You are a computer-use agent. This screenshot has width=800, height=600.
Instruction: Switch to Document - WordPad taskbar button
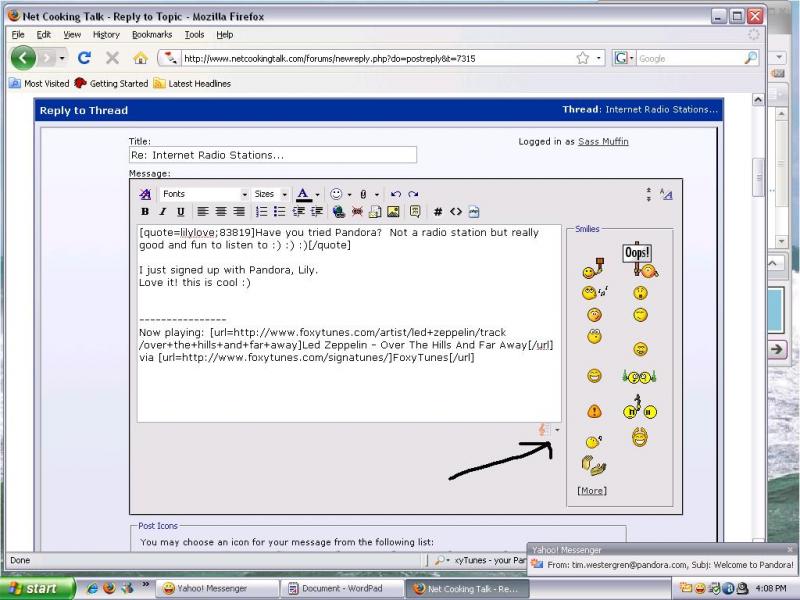click(x=342, y=588)
